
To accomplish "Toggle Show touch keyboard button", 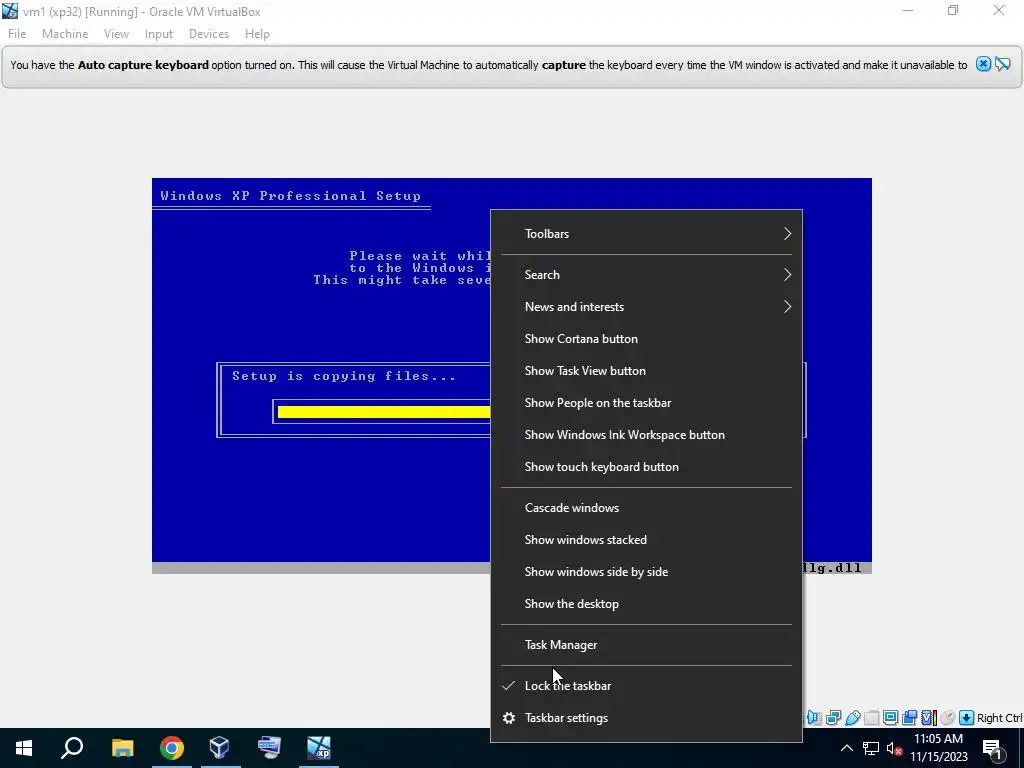I will pos(646,466).
